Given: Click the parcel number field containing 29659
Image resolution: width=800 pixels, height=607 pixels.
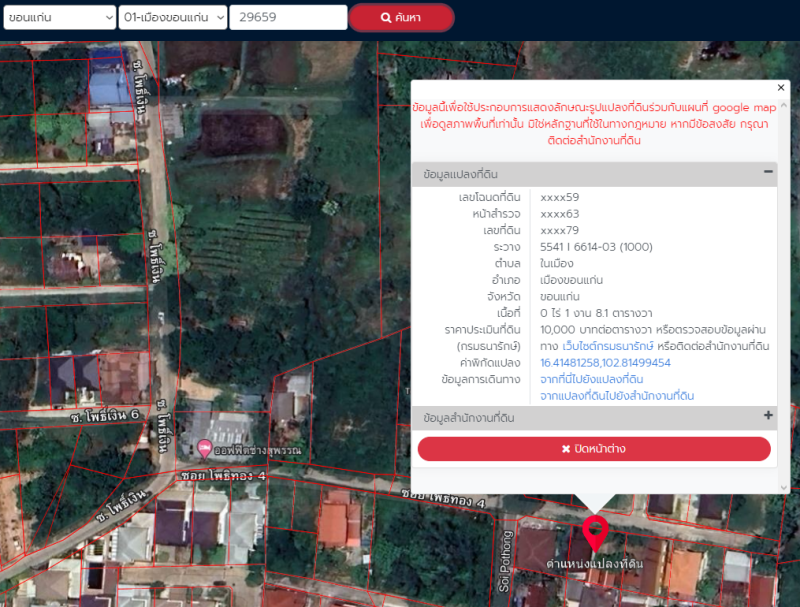Looking at the screenshot, I should [x=288, y=18].
